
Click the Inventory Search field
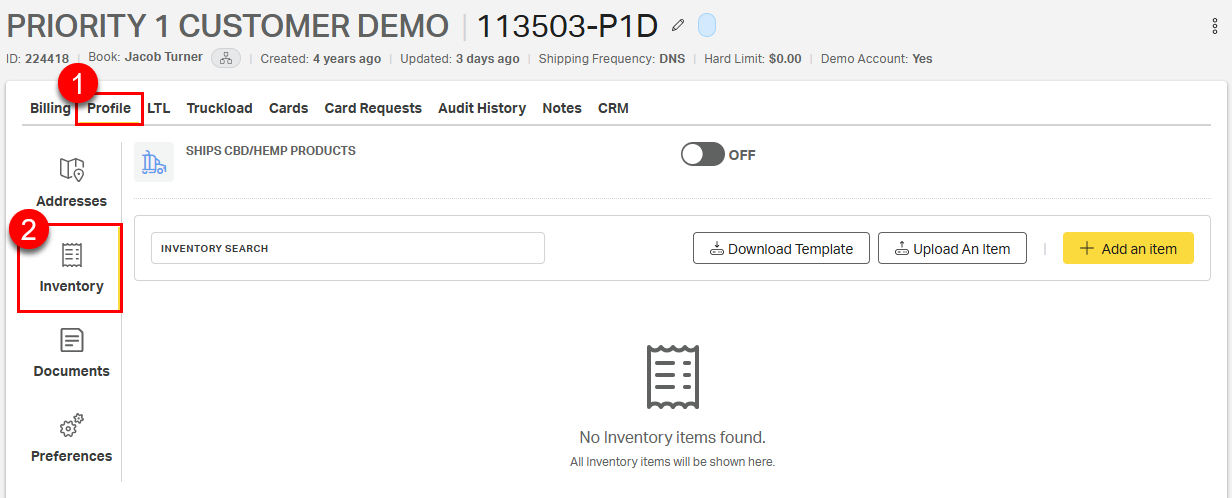(347, 248)
